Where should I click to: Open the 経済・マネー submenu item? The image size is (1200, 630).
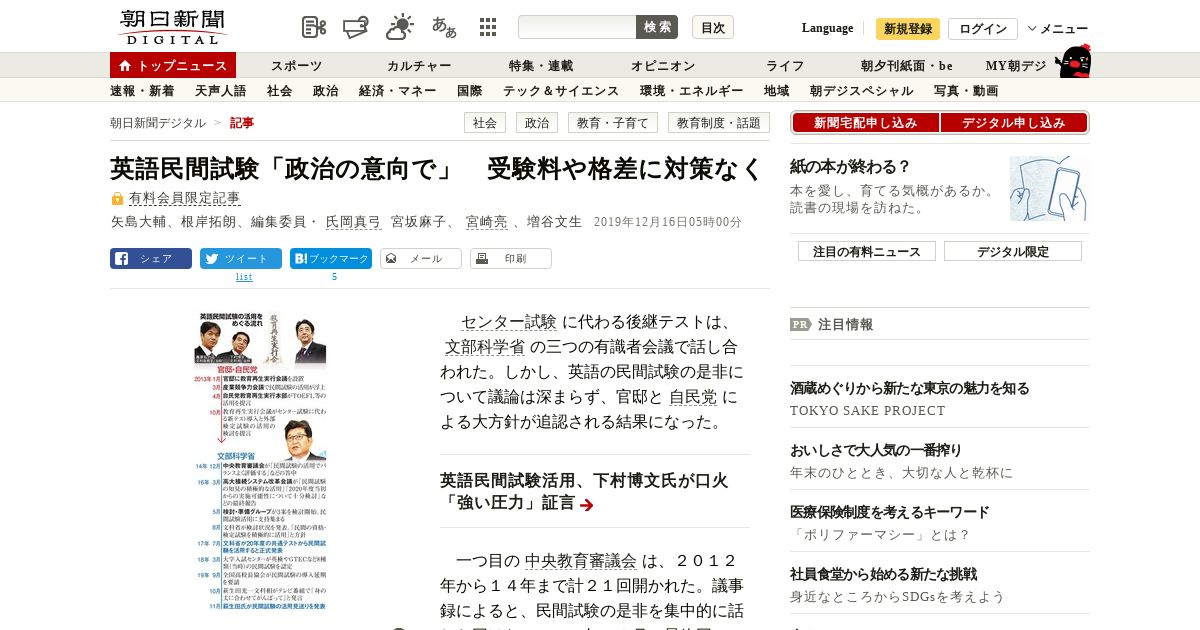click(x=398, y=91)
